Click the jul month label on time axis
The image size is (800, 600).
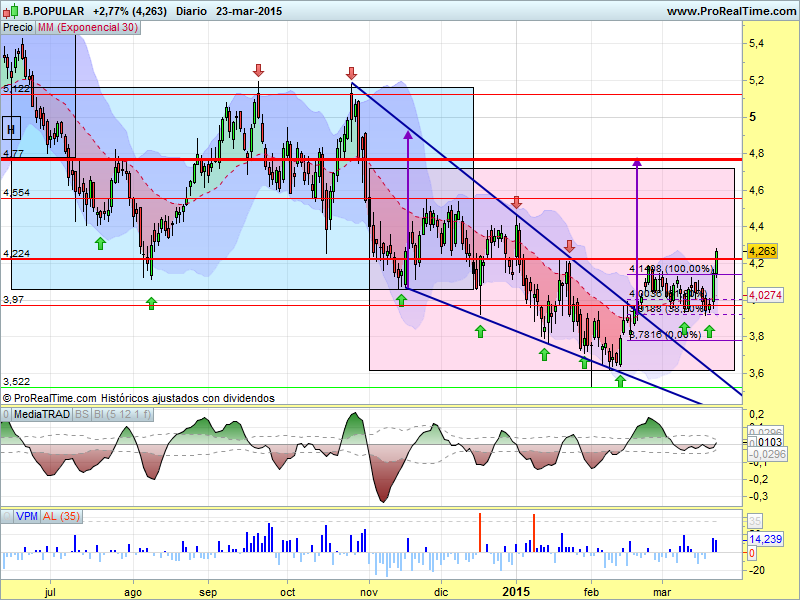[x=50, y=592]
